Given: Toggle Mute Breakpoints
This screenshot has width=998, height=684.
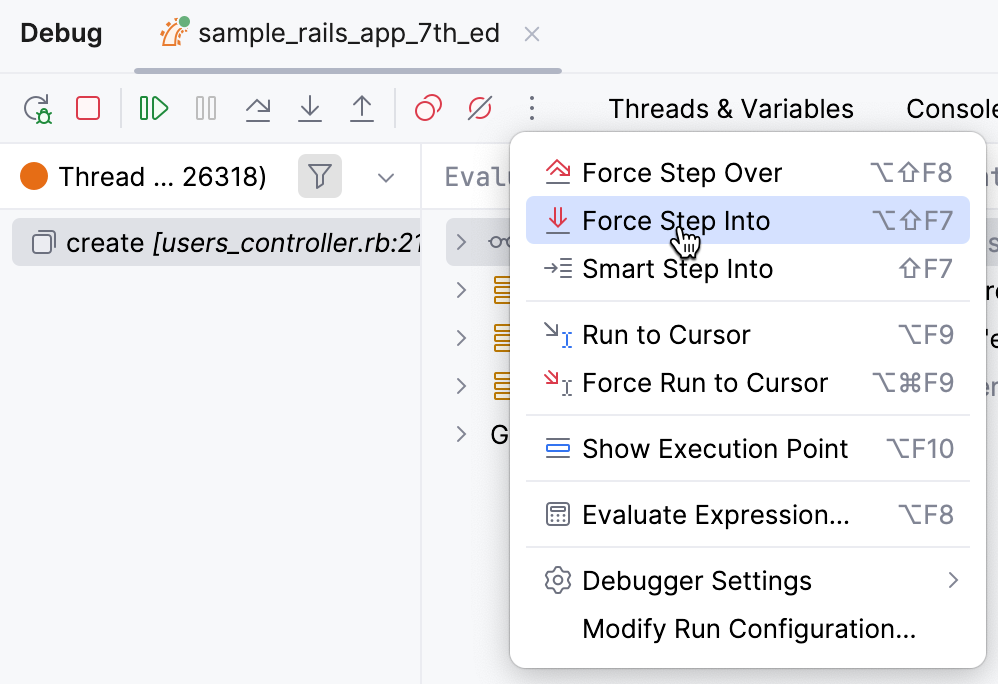Looking at the screenshot, I should pyautogui.click(x=479, y=108).
